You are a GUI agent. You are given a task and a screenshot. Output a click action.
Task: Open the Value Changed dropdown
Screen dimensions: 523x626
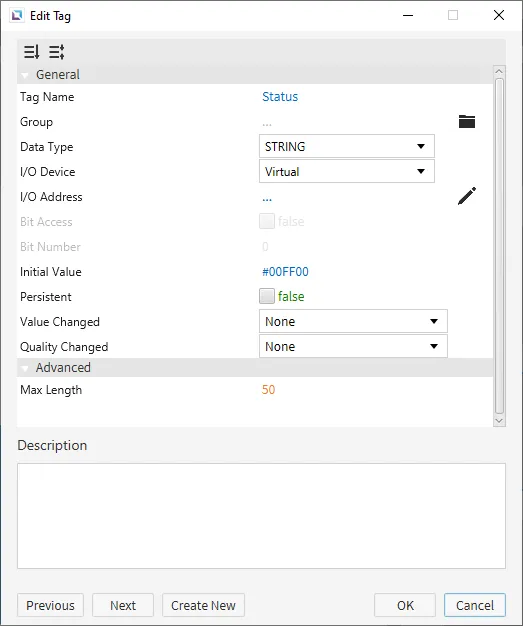(353, 321)
